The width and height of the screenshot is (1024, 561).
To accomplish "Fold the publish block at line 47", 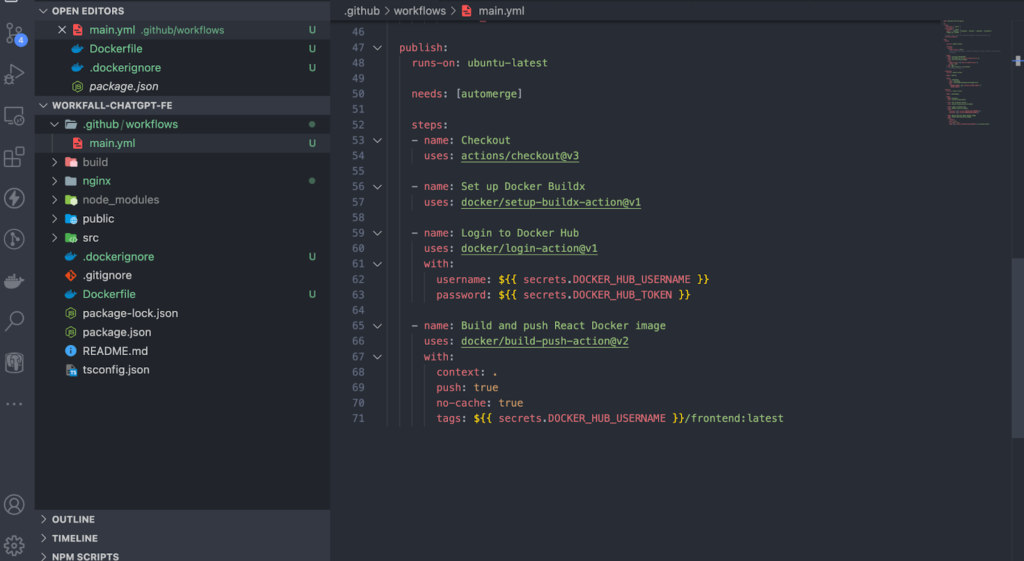I will coord(377,48).
